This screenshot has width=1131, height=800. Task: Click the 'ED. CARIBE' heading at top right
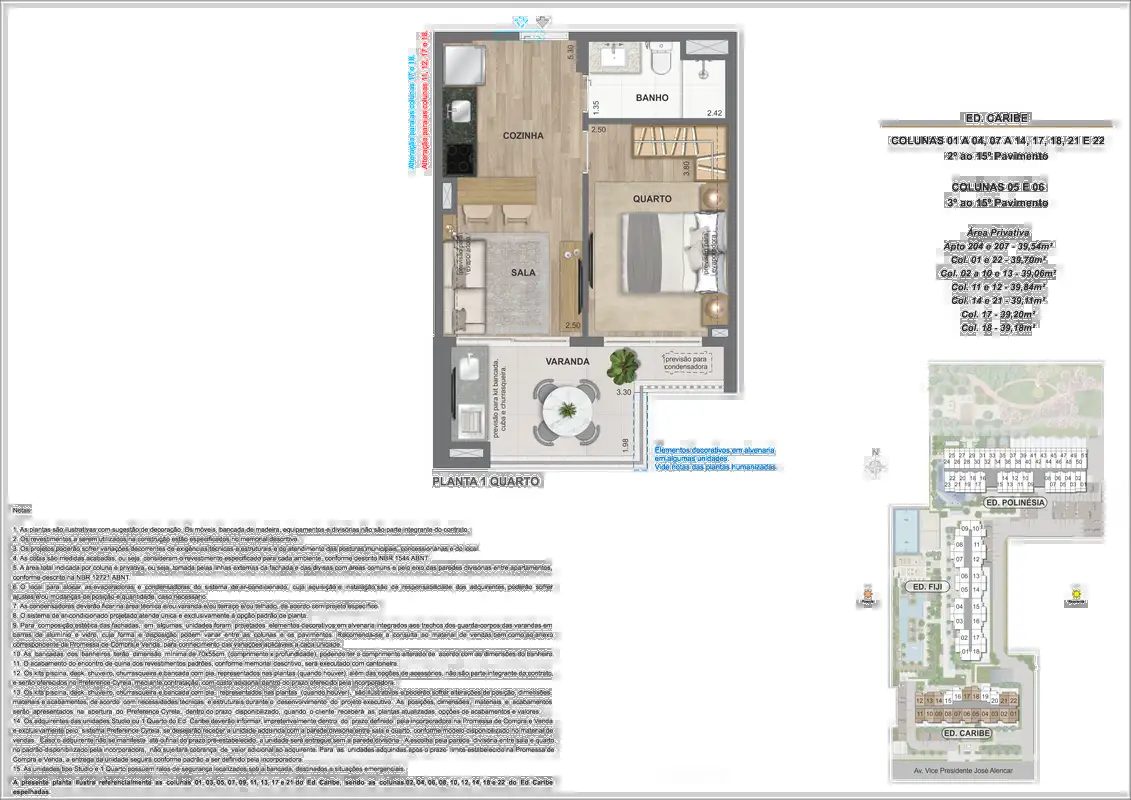click(x=997, y=118)
